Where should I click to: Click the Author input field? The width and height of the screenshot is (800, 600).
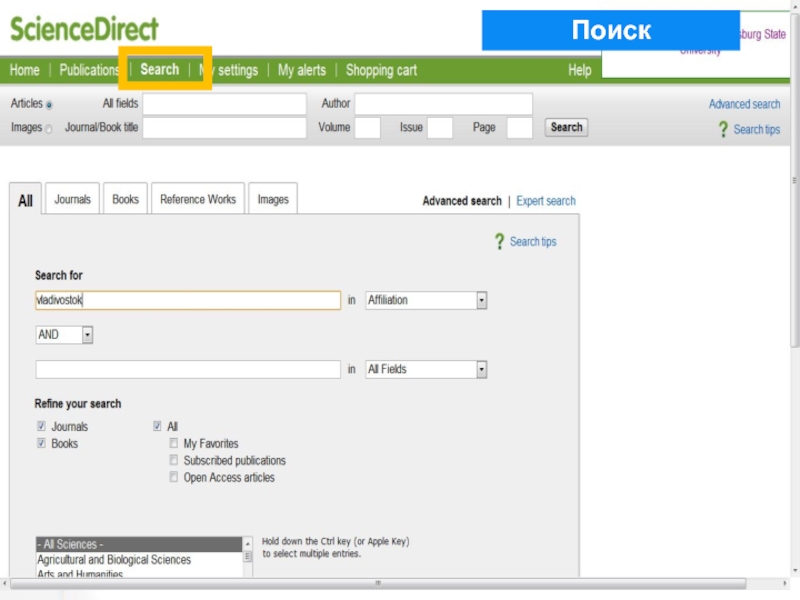443,104
